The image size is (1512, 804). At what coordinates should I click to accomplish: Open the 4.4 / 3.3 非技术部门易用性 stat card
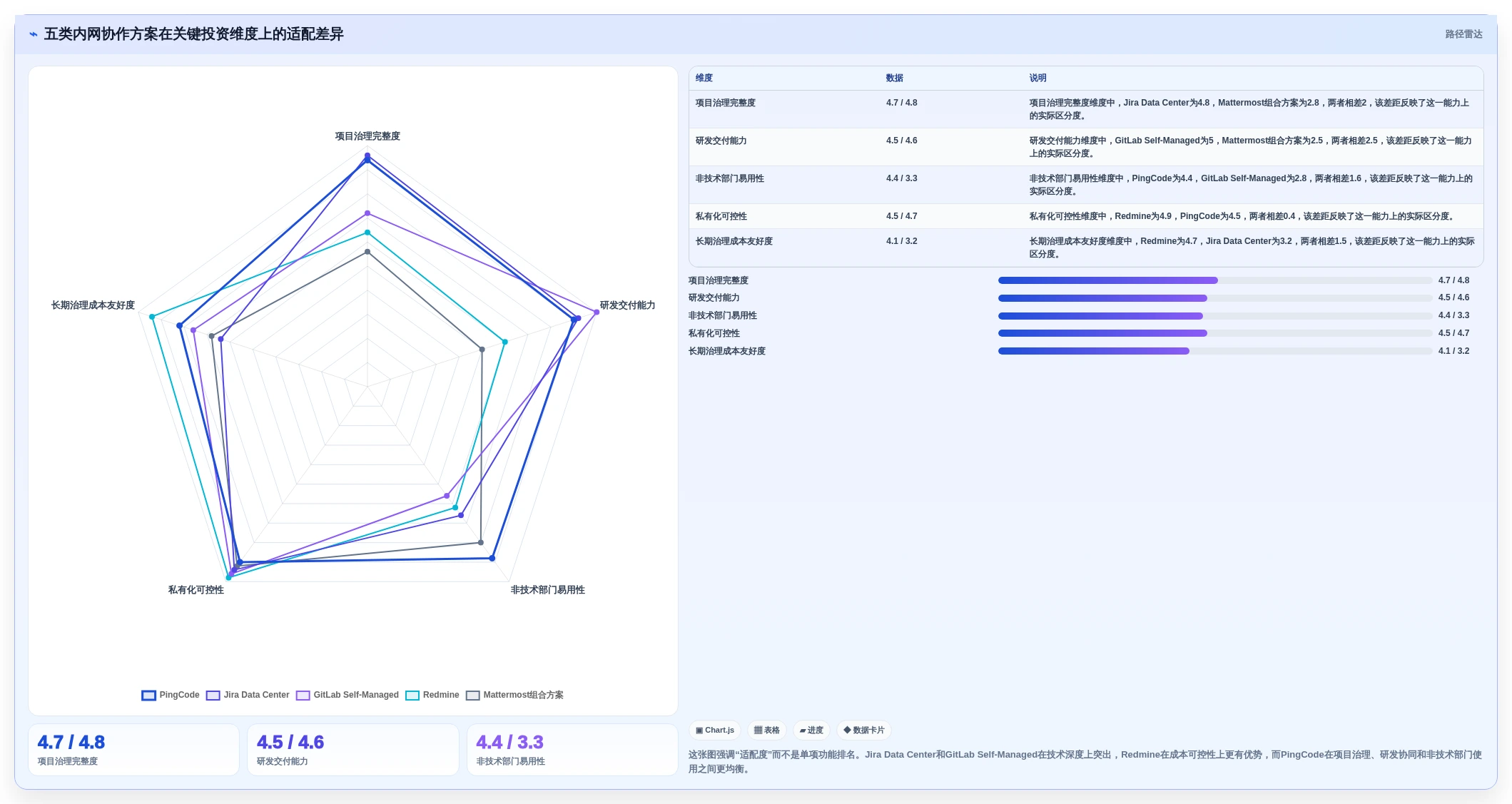click(x=572, y=750)
